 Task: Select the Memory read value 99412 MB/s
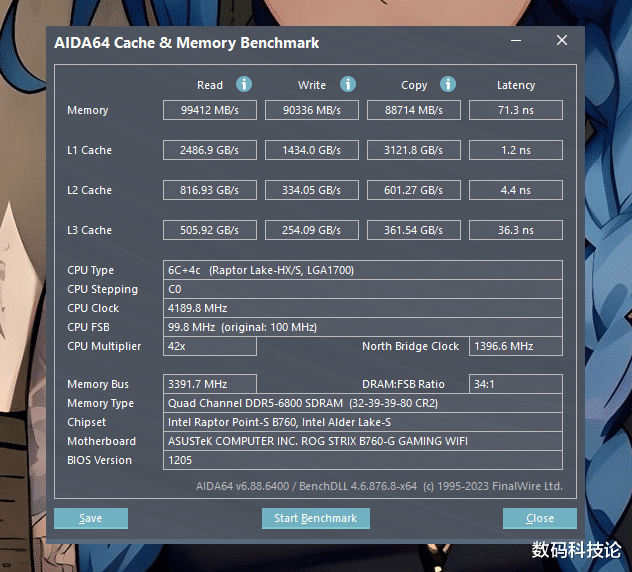pyautogui.click(x=210, y=110)
